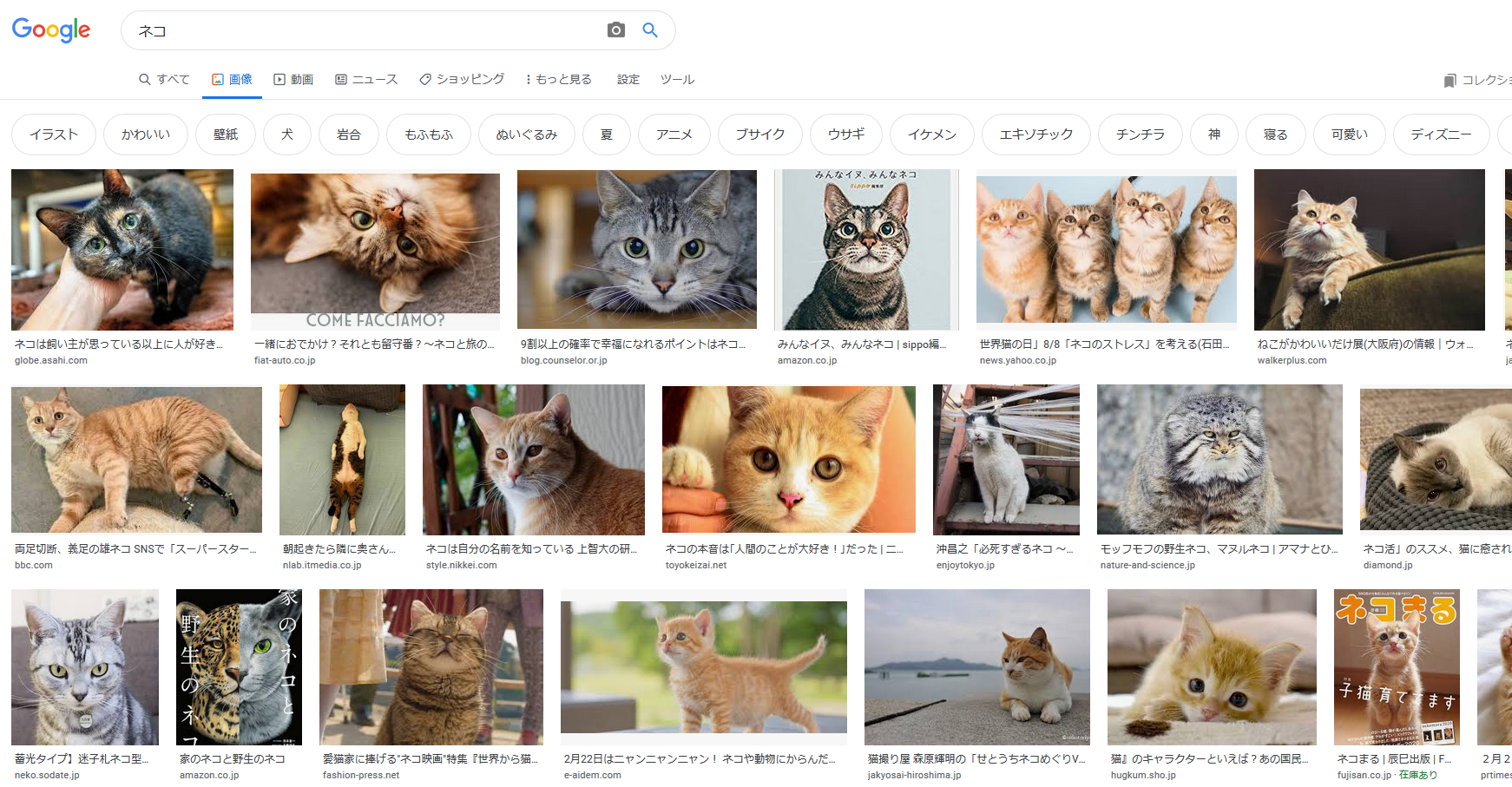1512x787 pixels.
Task: Open toyokeizai.net cat face close-up image
Action: pyautogui.click(x=789, y=460)
